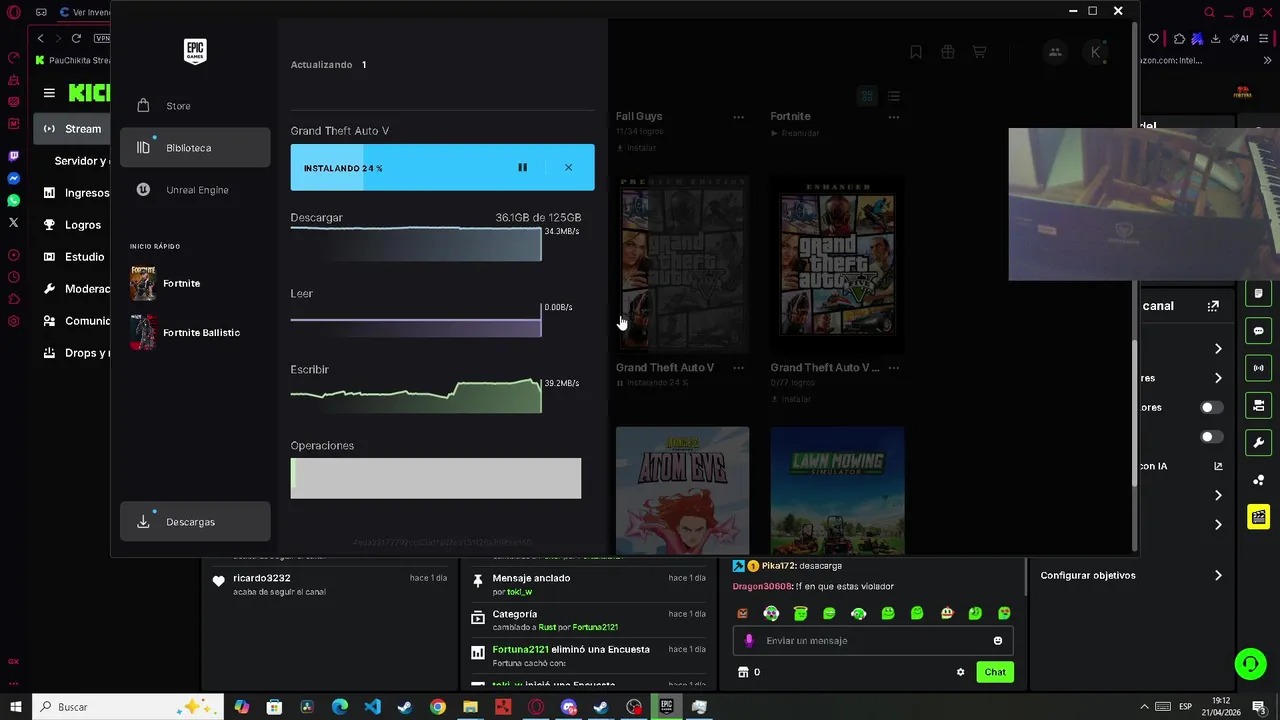Toggle the upper channel switch ending in 'ores'
Image resolution: width=1280 pixels, height=720 pixels.
tap(1211, 408)
